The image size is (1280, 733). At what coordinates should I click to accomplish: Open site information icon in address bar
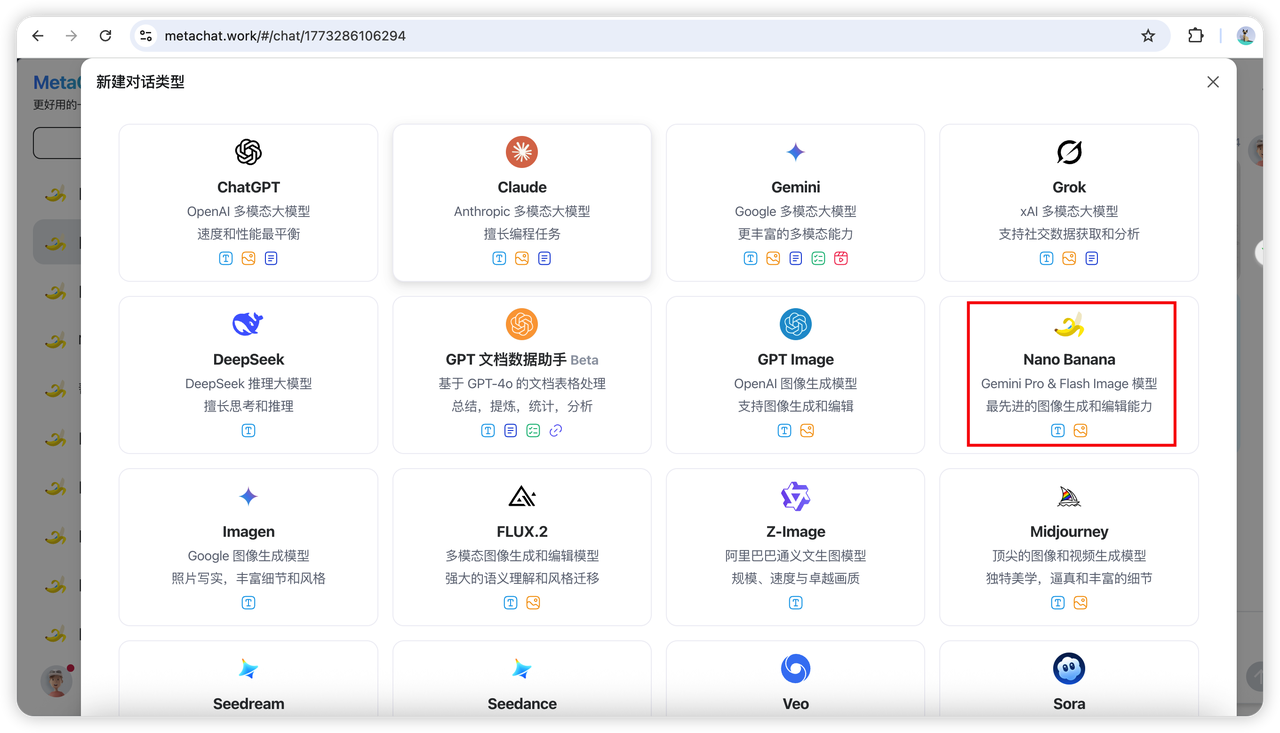[x=146, y=36]
